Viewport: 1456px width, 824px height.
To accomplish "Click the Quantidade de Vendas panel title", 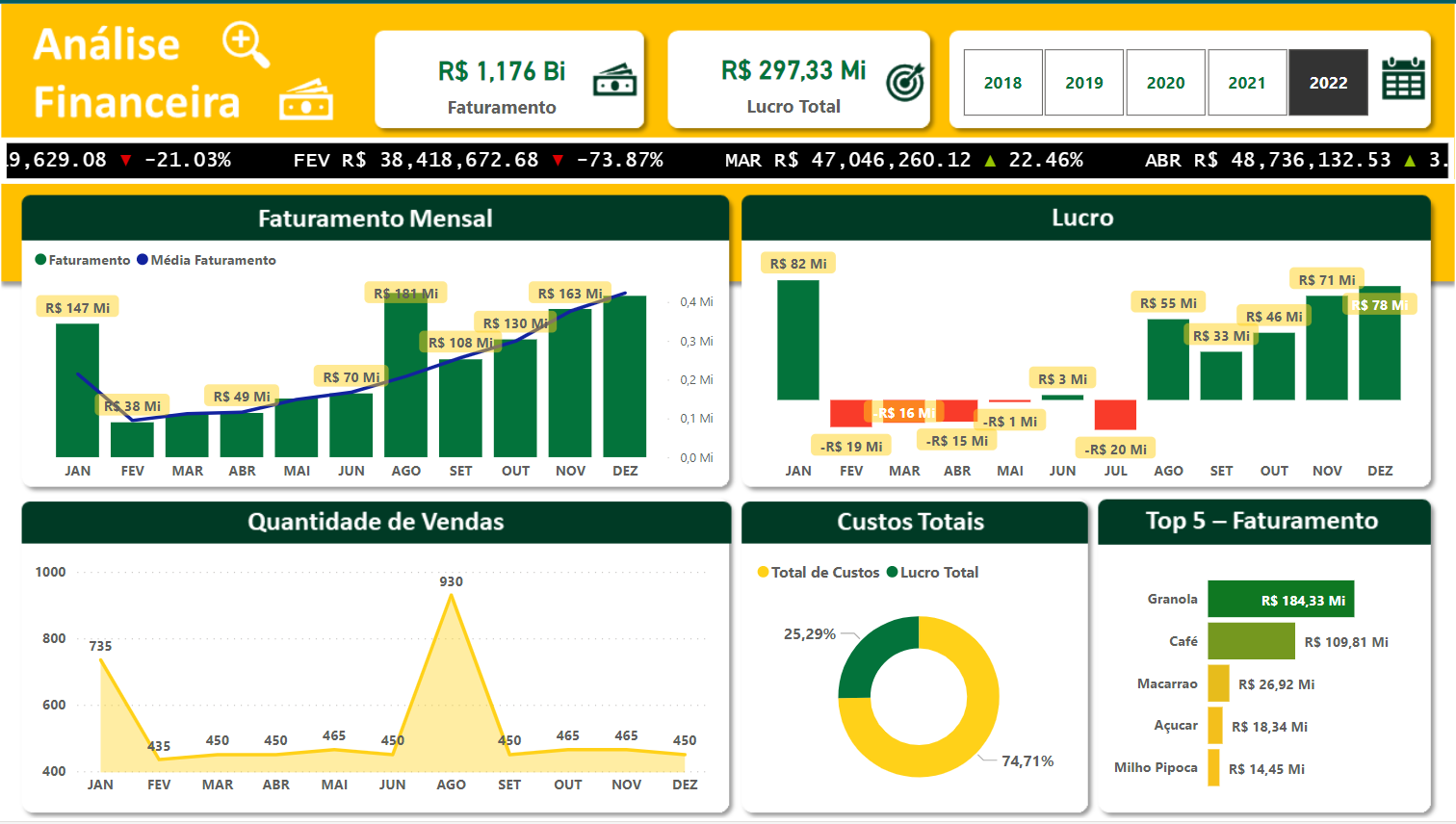I will 376,522.
